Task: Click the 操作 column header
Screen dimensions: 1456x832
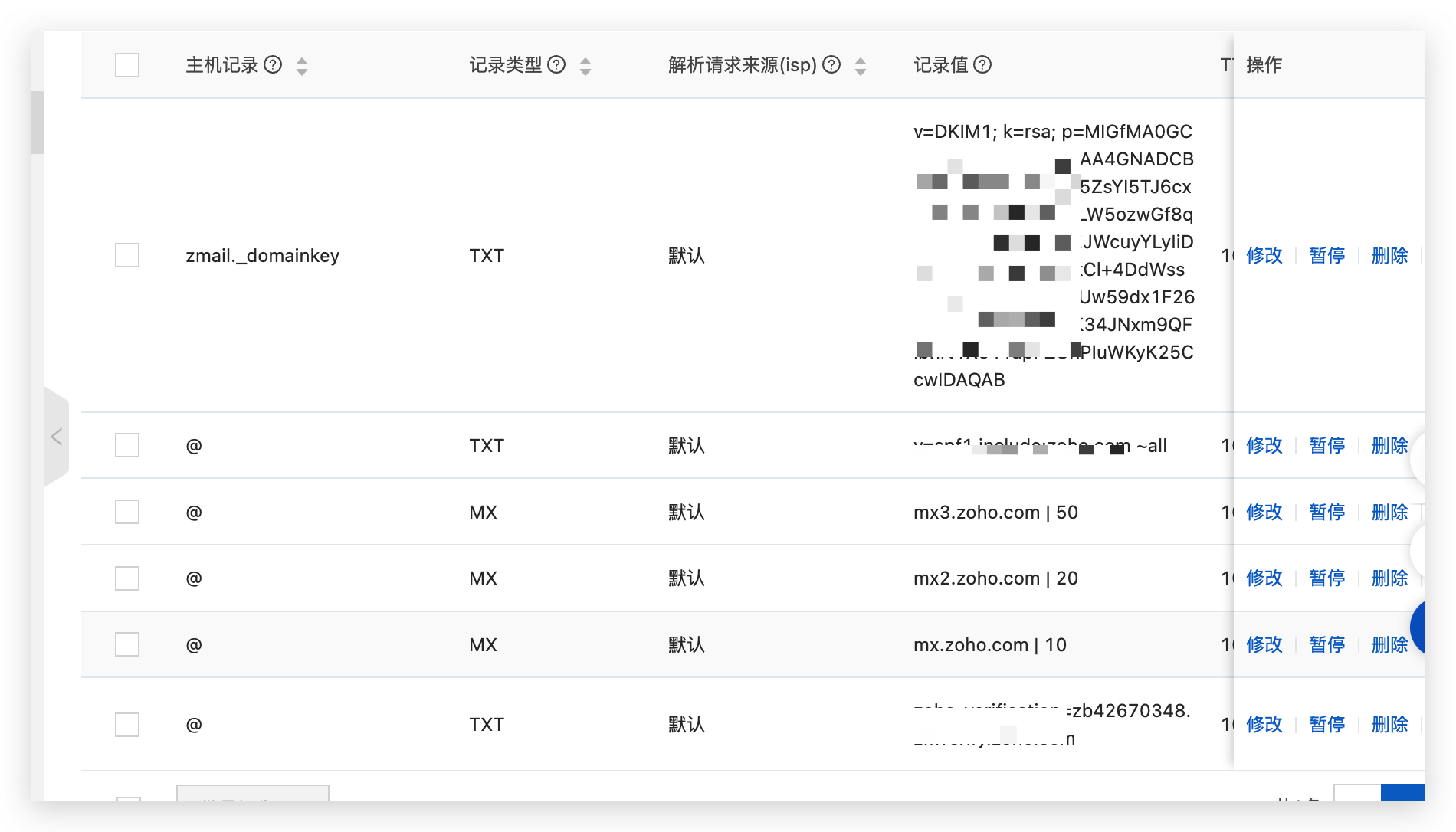Action: point(1264,65)
